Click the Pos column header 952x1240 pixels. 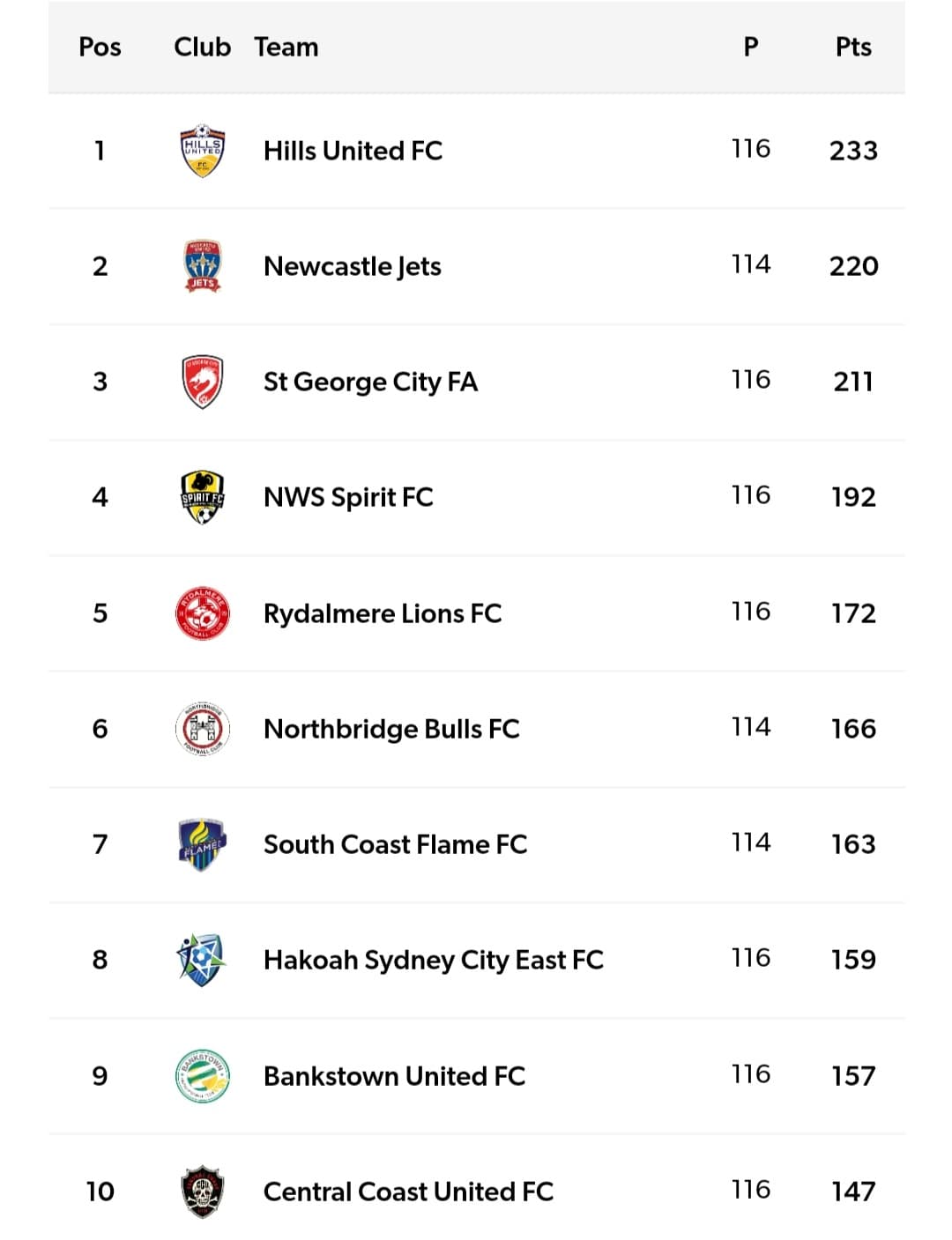100,47
